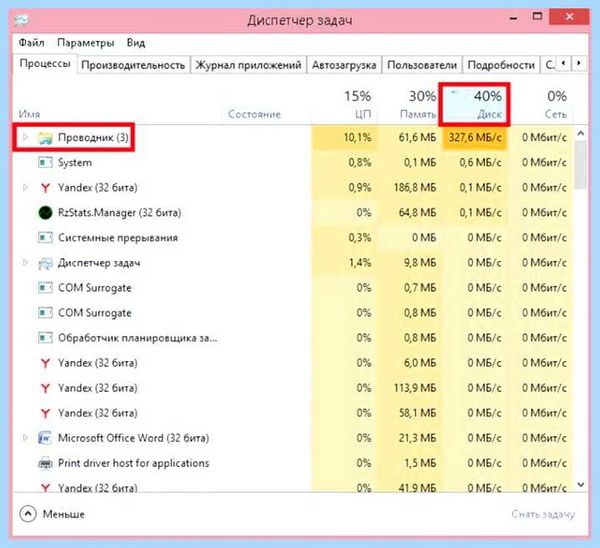The width and height of the screenshot is (600, 548).
Task: Expand the Диспетчер задач process group
Action: click(x=25, y=263)
